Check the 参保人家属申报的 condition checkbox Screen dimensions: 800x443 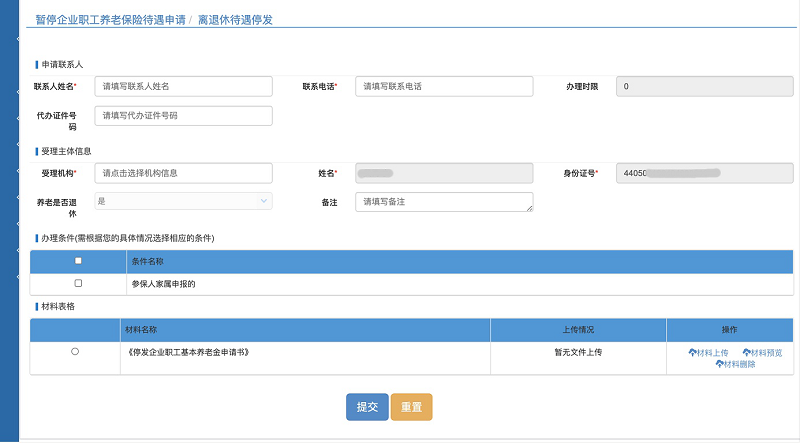point(78,284)
